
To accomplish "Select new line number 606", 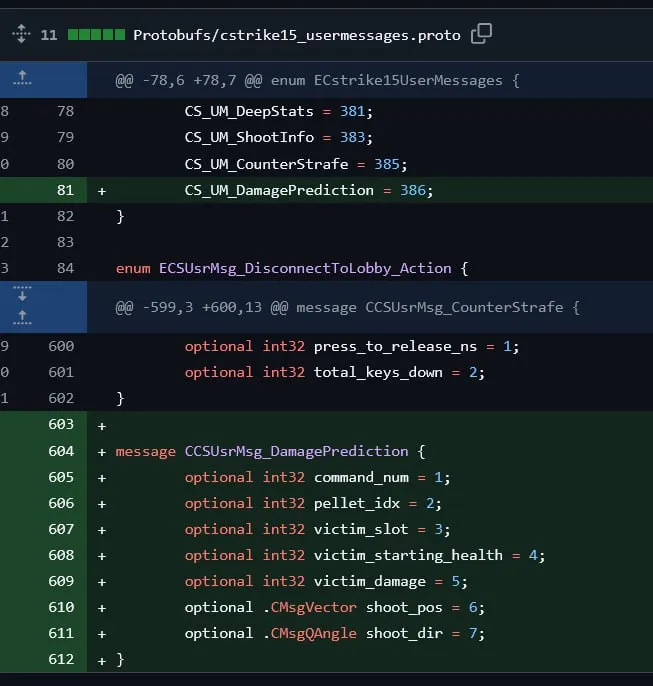I will (61, 503).
